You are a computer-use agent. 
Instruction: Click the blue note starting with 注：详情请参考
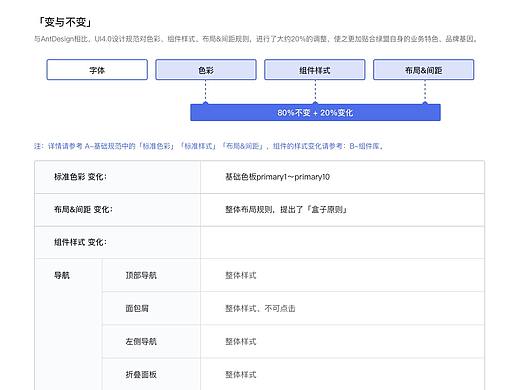point(209,146)
